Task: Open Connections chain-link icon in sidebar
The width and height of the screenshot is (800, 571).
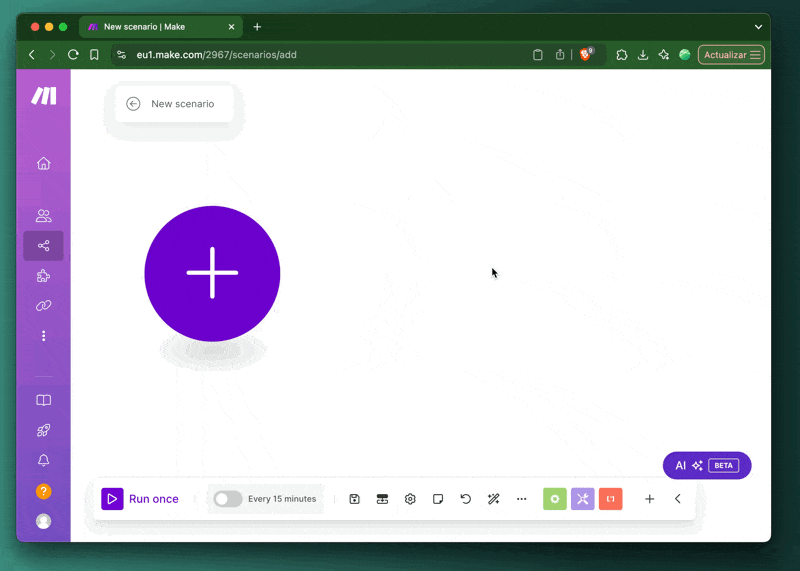Action: (43, 306)
